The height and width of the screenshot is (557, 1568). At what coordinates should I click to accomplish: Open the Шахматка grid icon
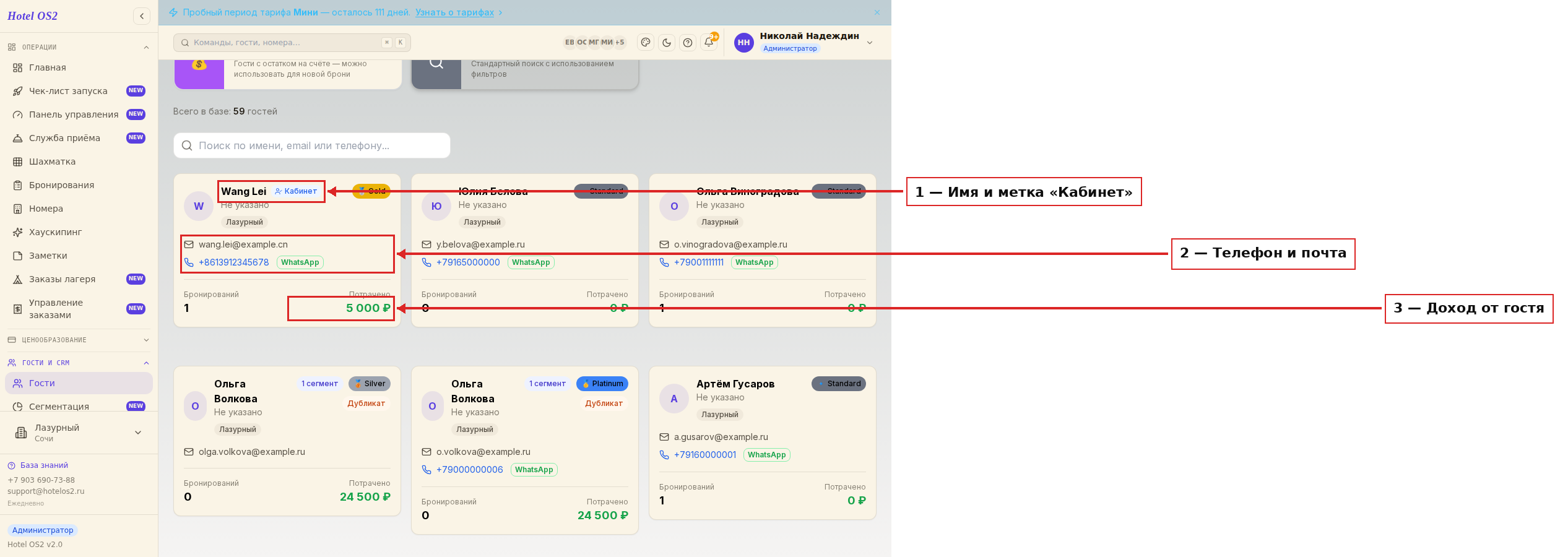(x=18, y=162)
